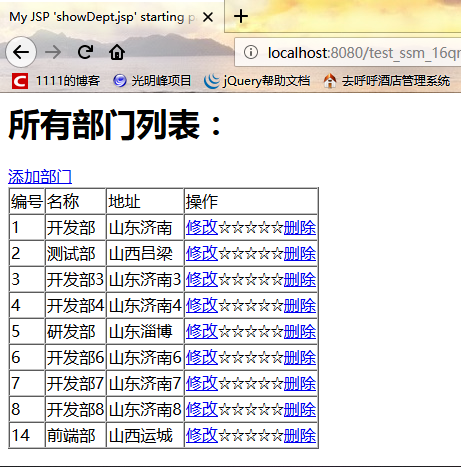Click the blue globe icon of 光明峰项目
This screenshot has width=461, height=467.
pos(120,81)
